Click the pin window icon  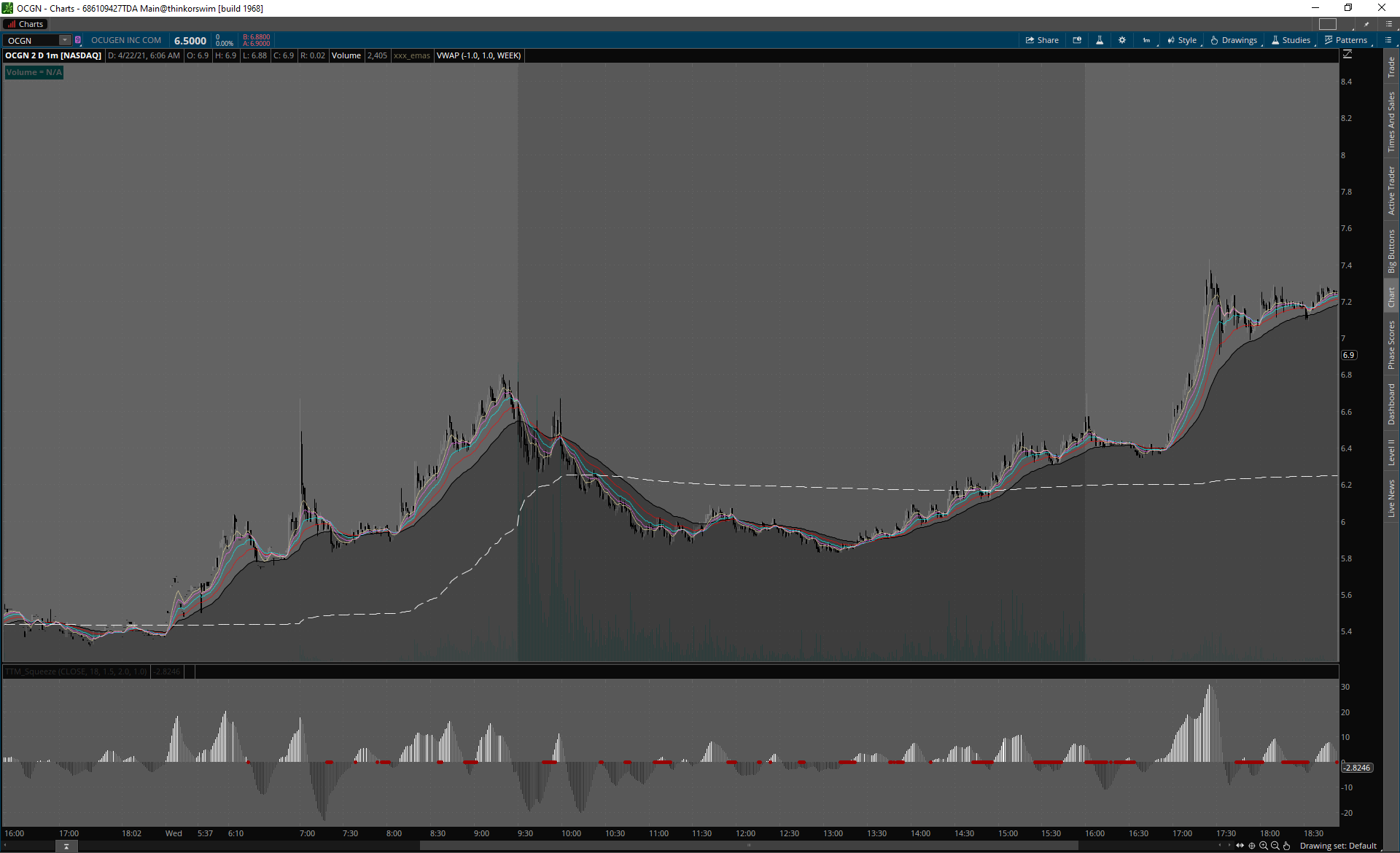[1366, 24]
